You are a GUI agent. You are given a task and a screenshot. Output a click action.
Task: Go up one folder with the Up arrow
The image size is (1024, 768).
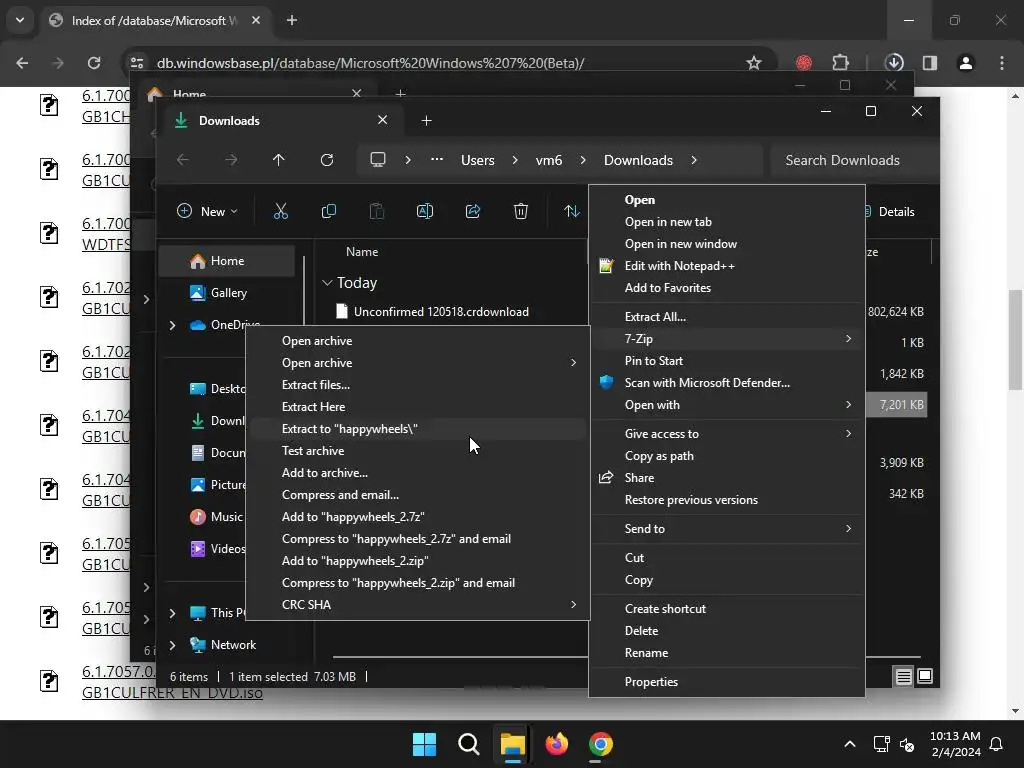[x=279, y=160]
